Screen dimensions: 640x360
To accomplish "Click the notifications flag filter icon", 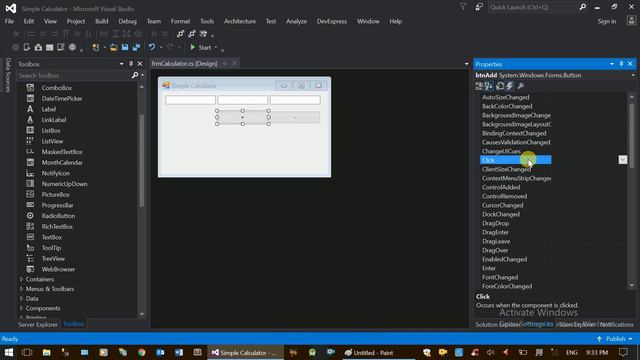I will tap(463, 7).
